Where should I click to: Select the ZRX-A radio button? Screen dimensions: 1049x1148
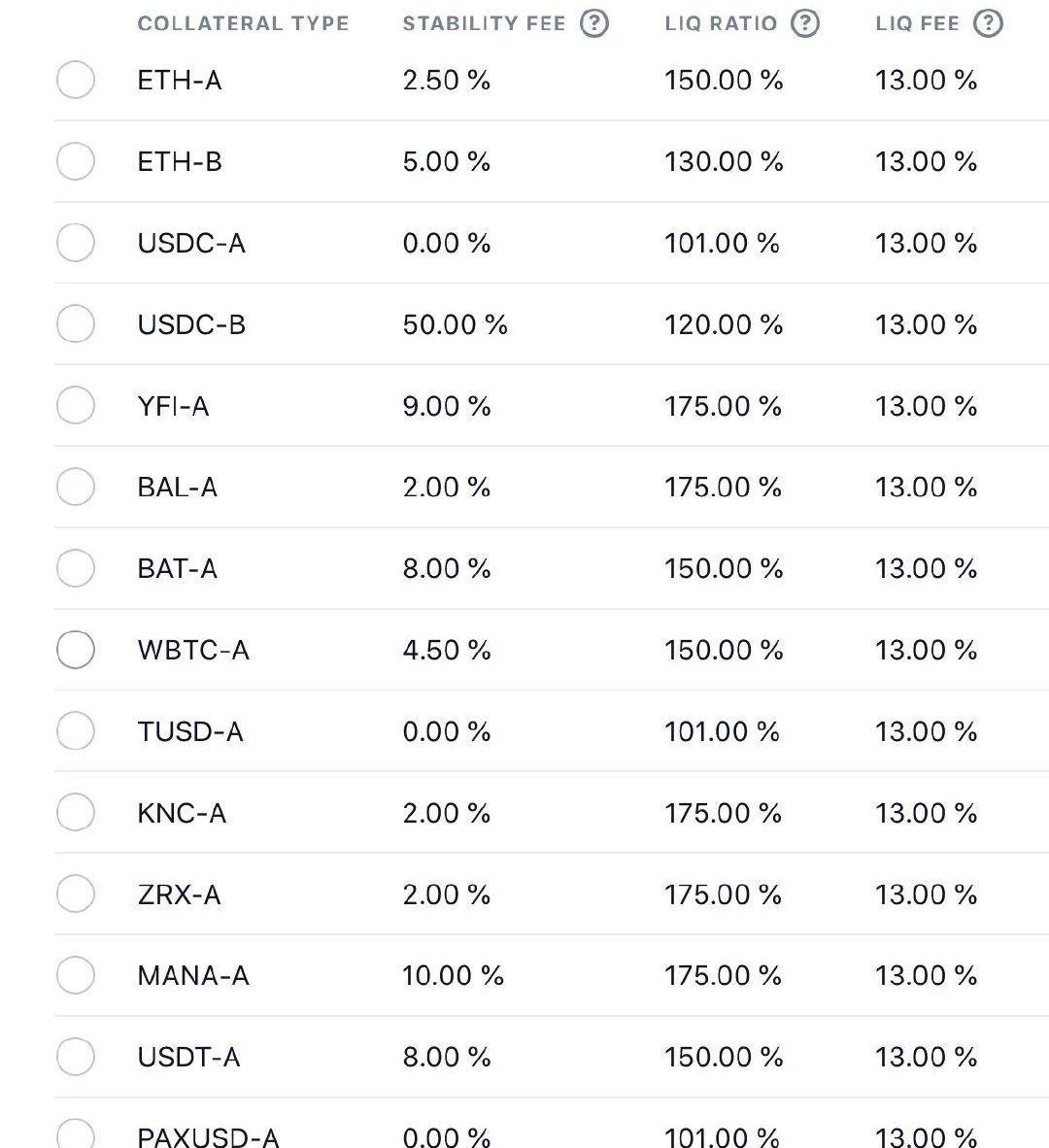point(76,894)
